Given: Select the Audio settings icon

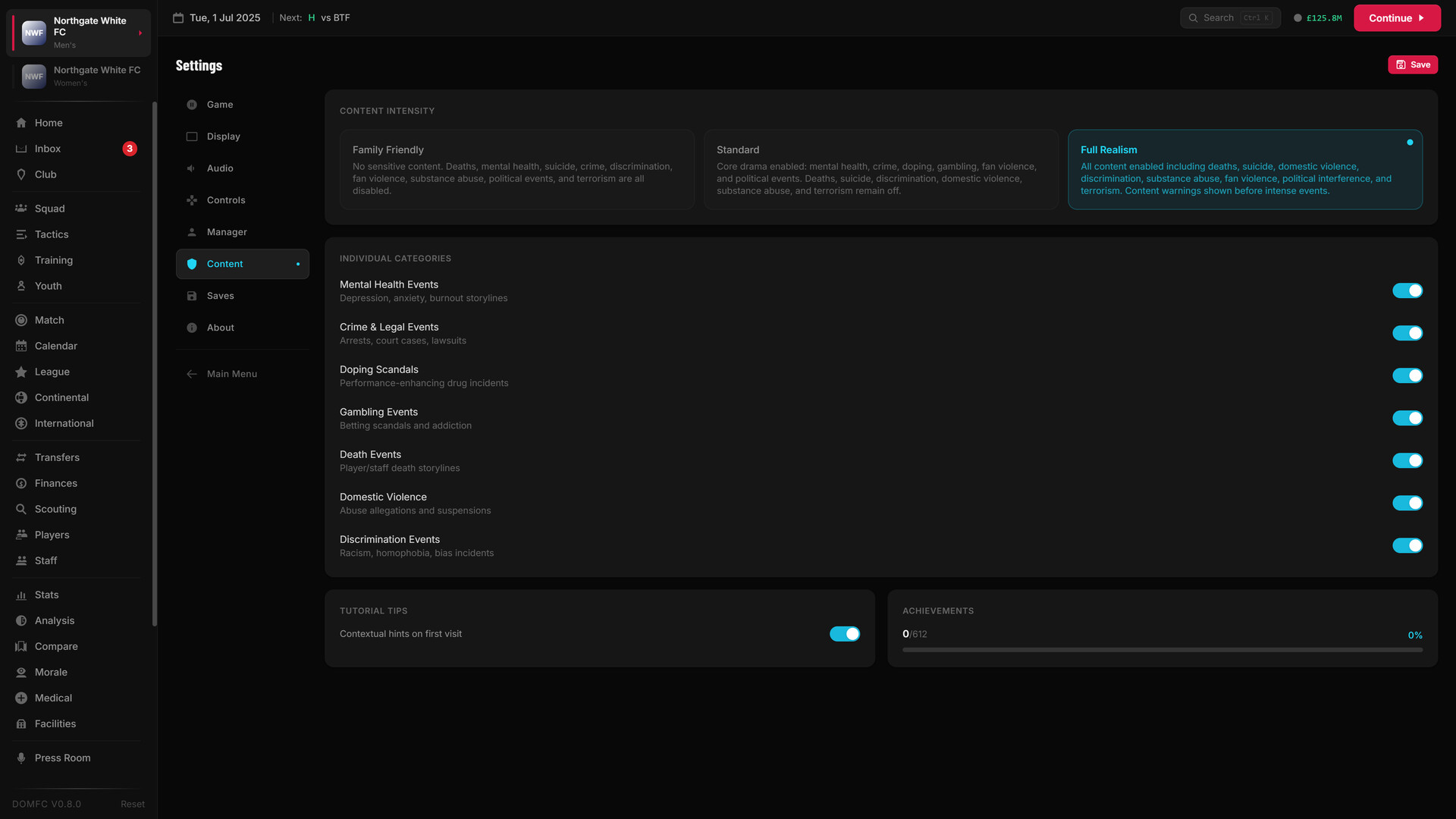Looking at the screenshot, I should tap(193, 168).
